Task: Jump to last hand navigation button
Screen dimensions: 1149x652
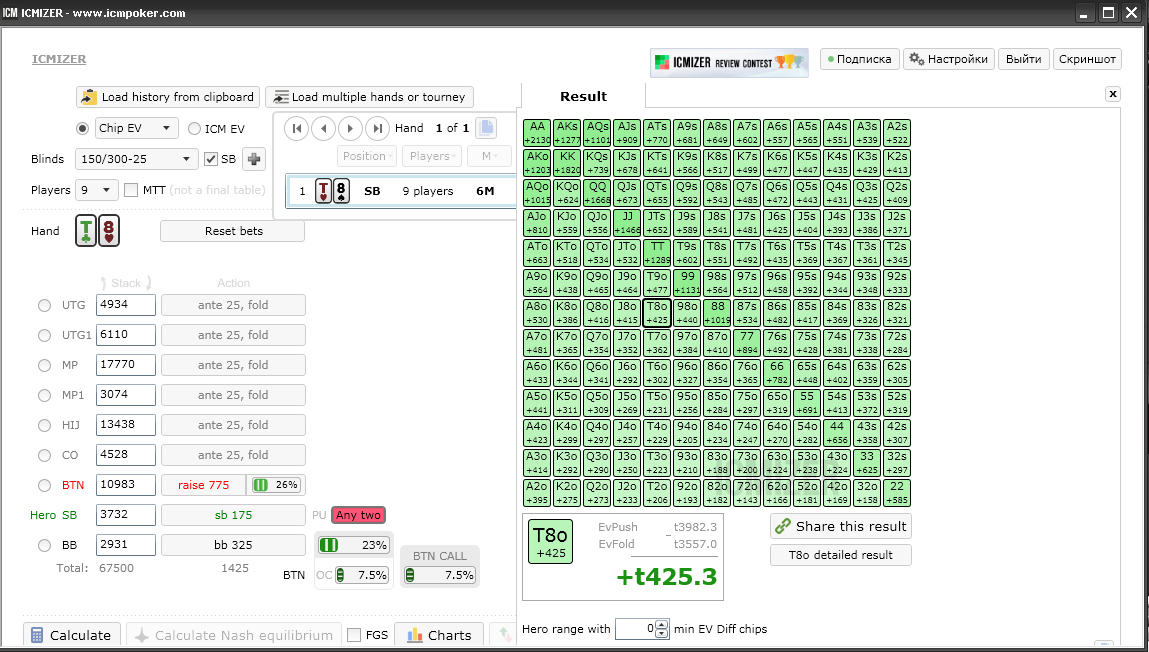Action: tap(377, 128)
